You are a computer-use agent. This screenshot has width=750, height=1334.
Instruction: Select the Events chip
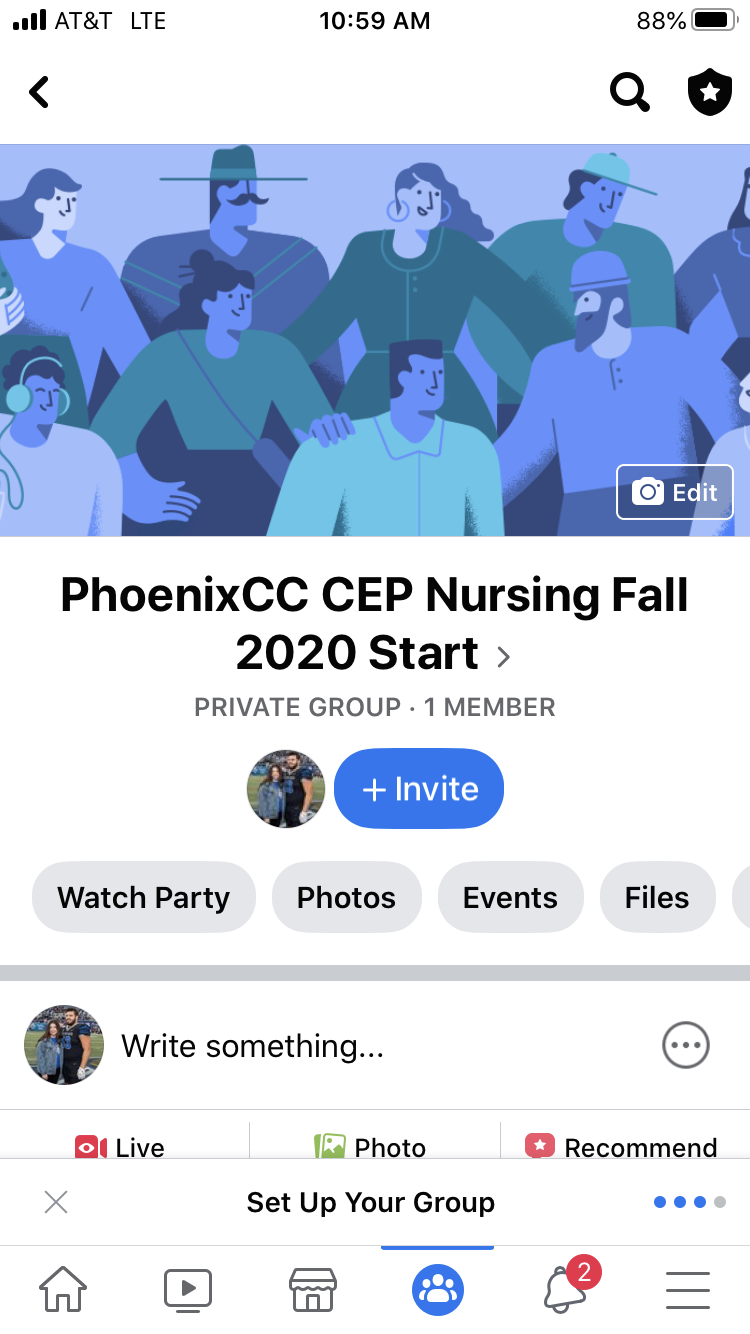click(x=510, y=897)
